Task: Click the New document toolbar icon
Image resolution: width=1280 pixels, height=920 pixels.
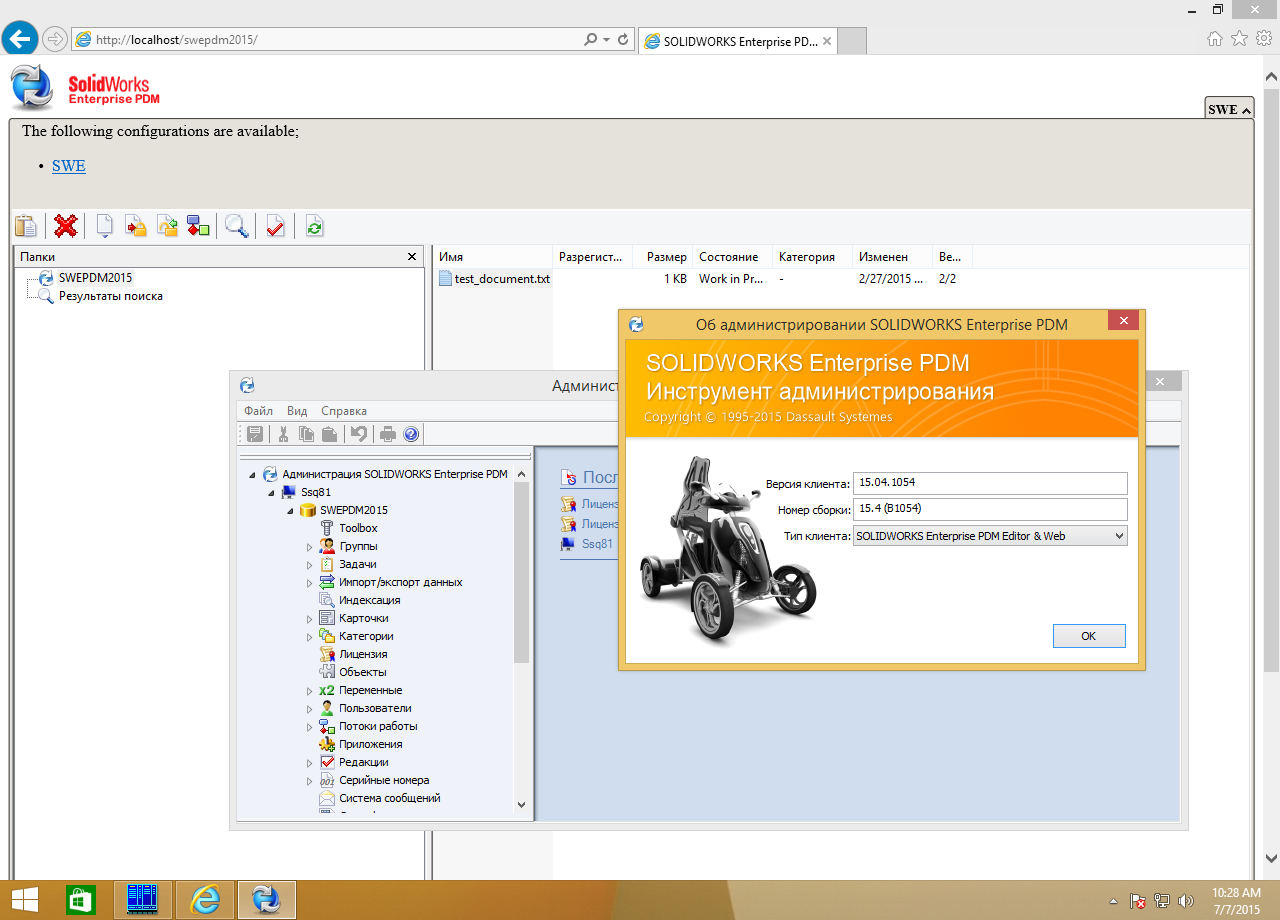Action: coord(104,226)
